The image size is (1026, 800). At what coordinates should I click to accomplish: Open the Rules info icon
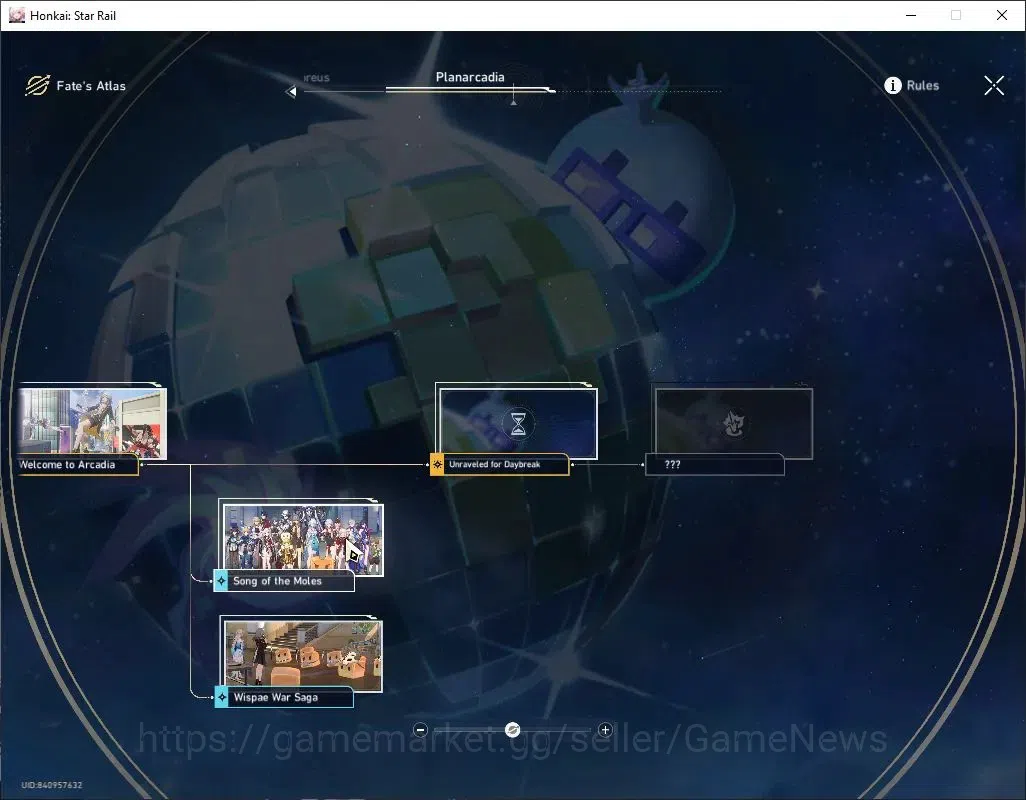coord(893,86)
